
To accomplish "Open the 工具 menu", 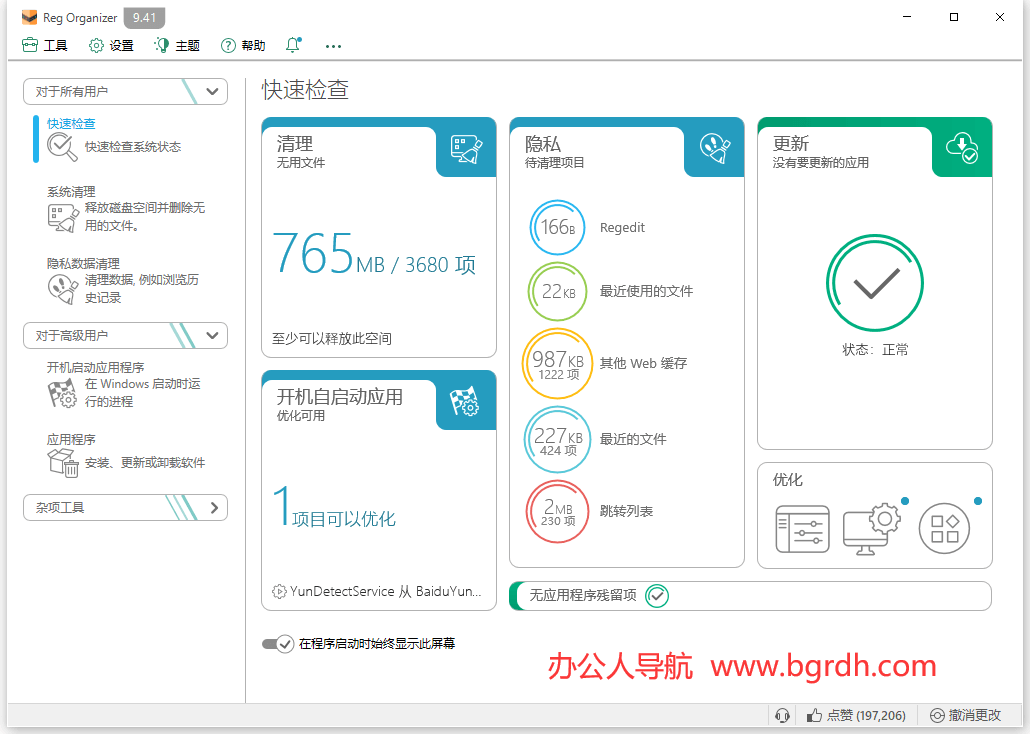I will (44, 45).
